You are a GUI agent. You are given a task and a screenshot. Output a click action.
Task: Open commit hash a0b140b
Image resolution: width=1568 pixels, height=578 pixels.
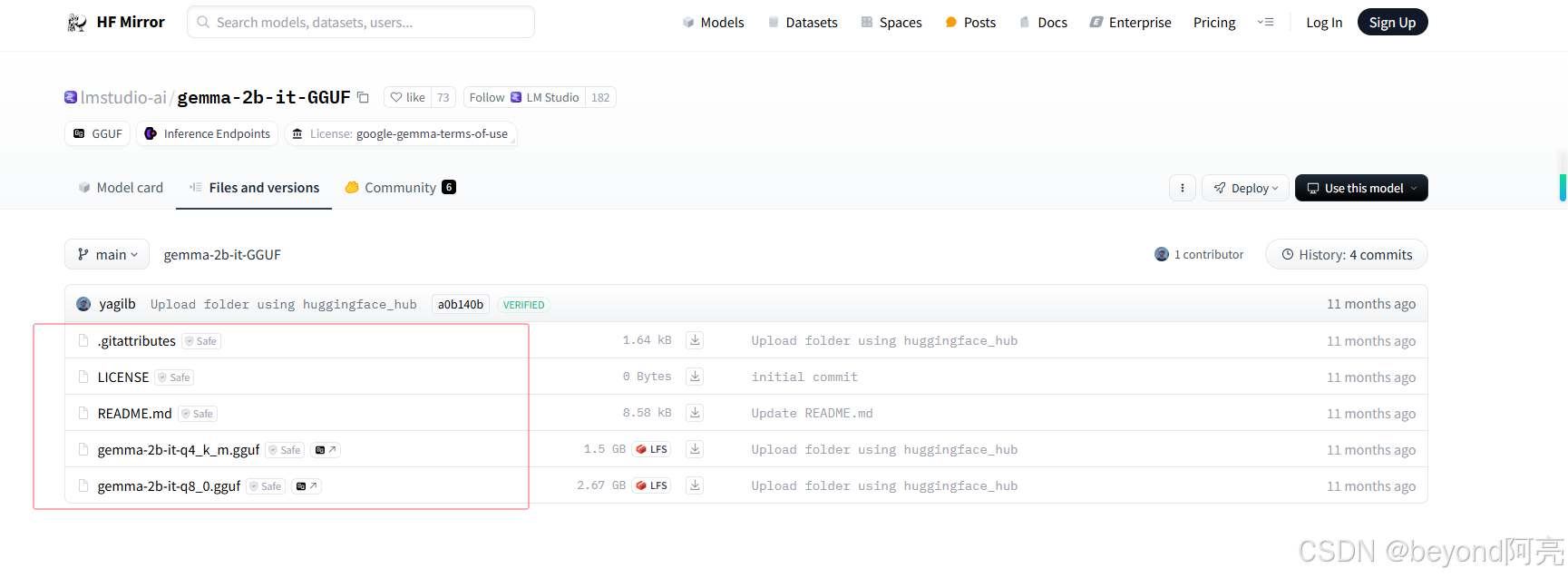461,305
